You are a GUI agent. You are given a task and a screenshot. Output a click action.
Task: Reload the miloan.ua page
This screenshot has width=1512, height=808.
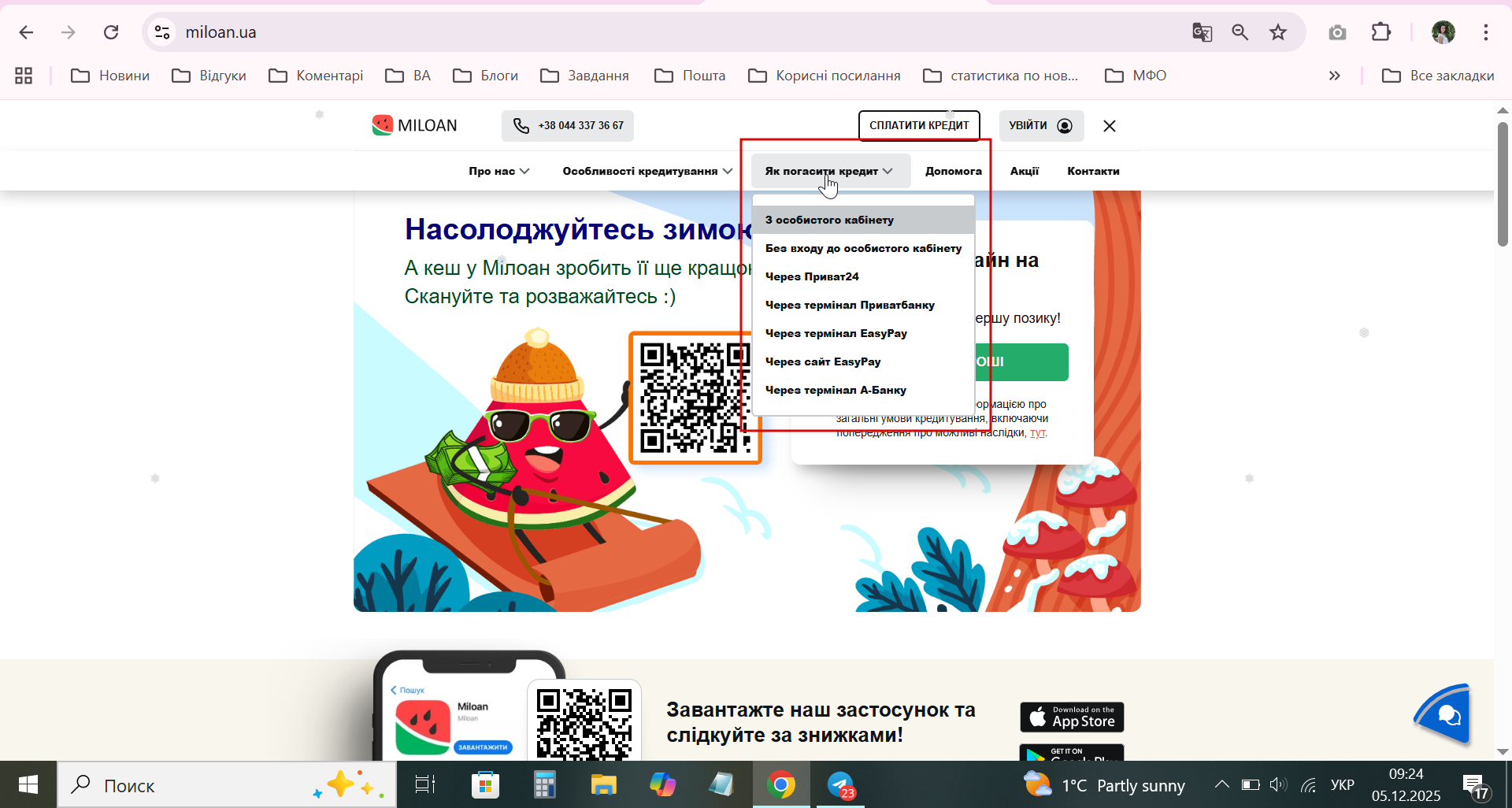click(111, 32)
